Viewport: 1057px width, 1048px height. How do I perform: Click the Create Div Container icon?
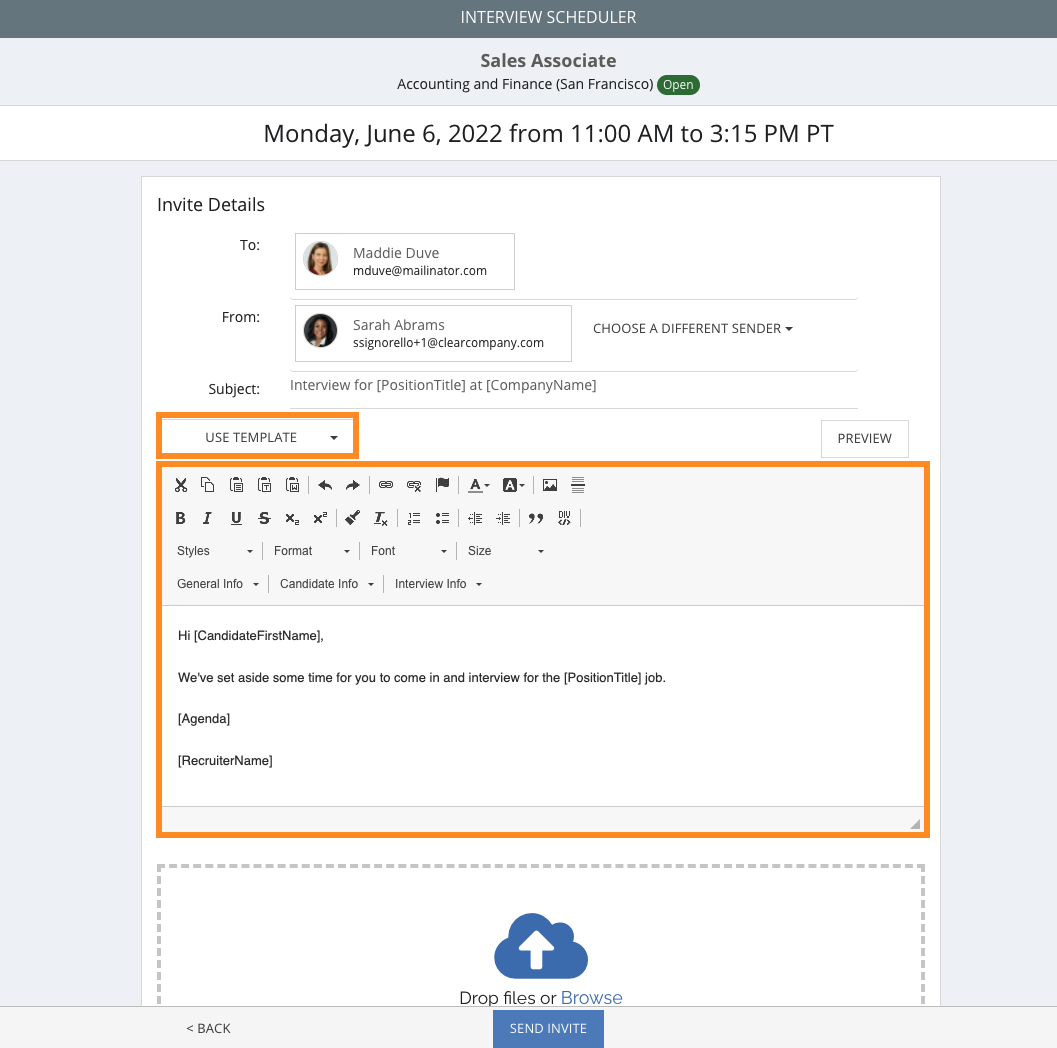pyautogui.click(x=564, y=518)
